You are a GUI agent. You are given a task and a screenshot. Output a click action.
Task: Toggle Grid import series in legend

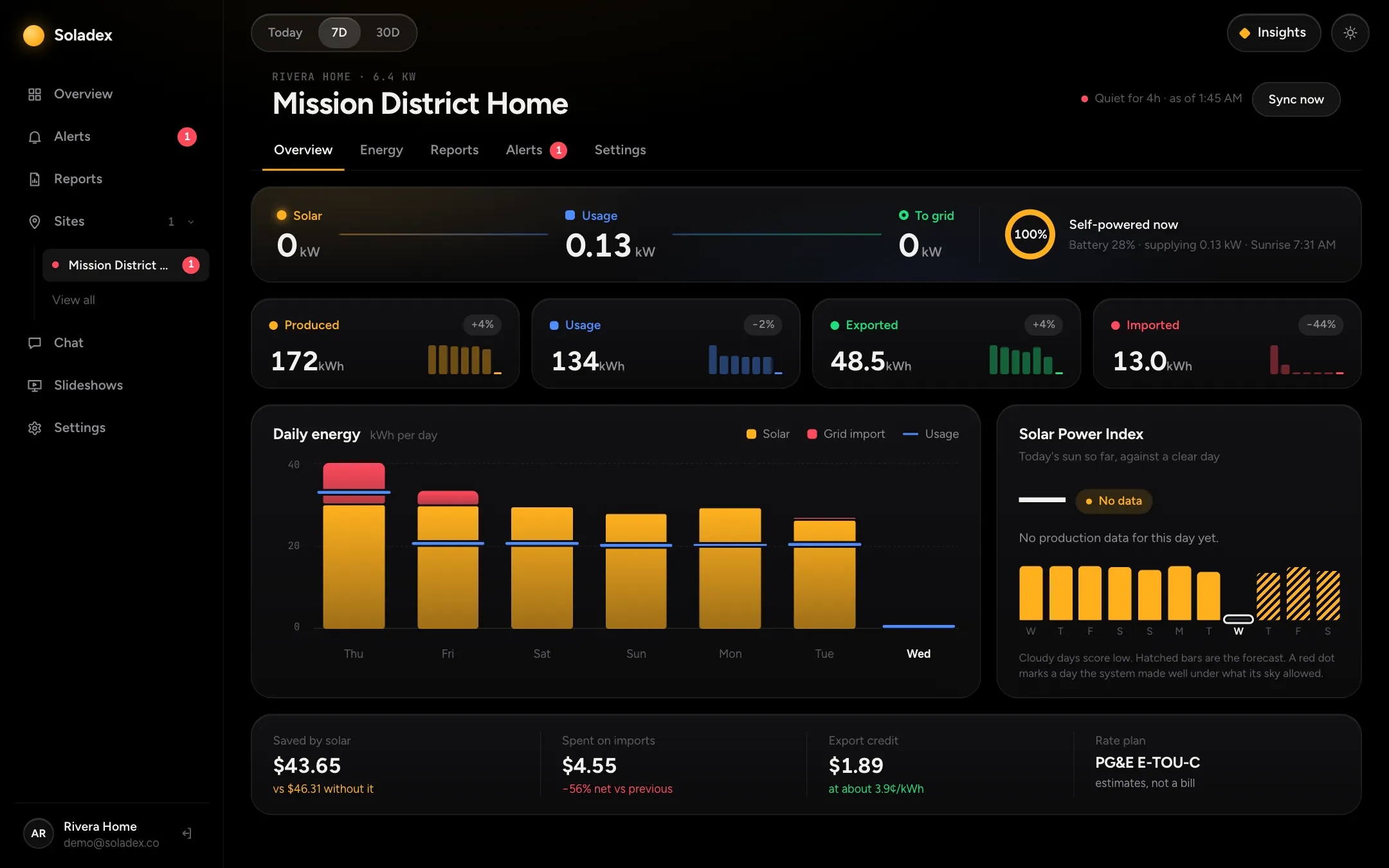846,434
